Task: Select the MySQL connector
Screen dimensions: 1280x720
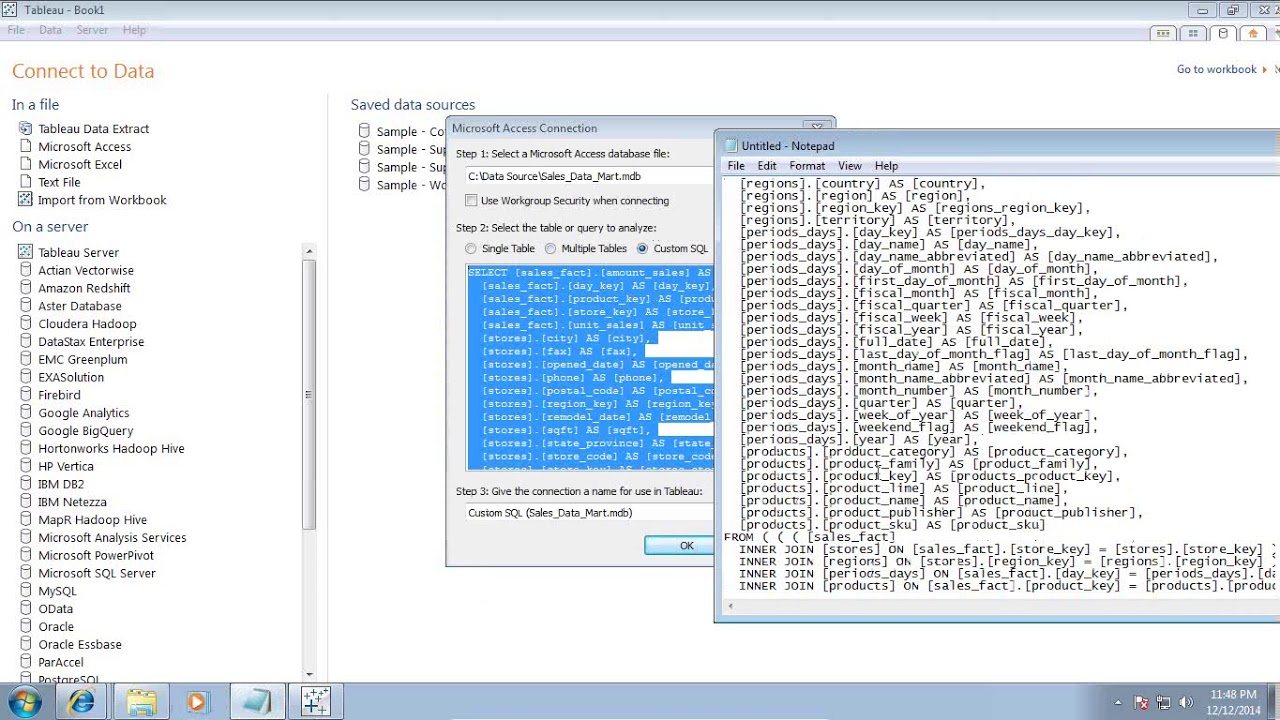Action: (57, 592)
